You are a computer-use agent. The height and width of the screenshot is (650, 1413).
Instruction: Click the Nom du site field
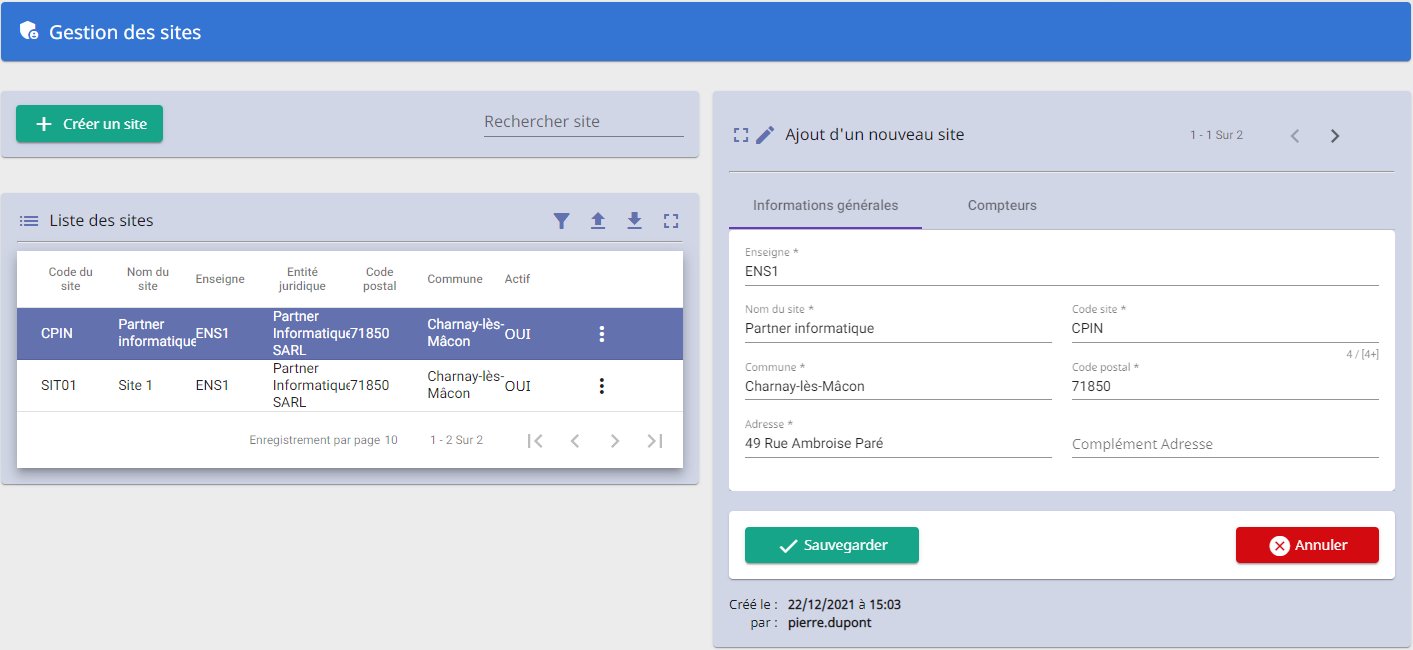pyautogui.click(x=898, y=324)
